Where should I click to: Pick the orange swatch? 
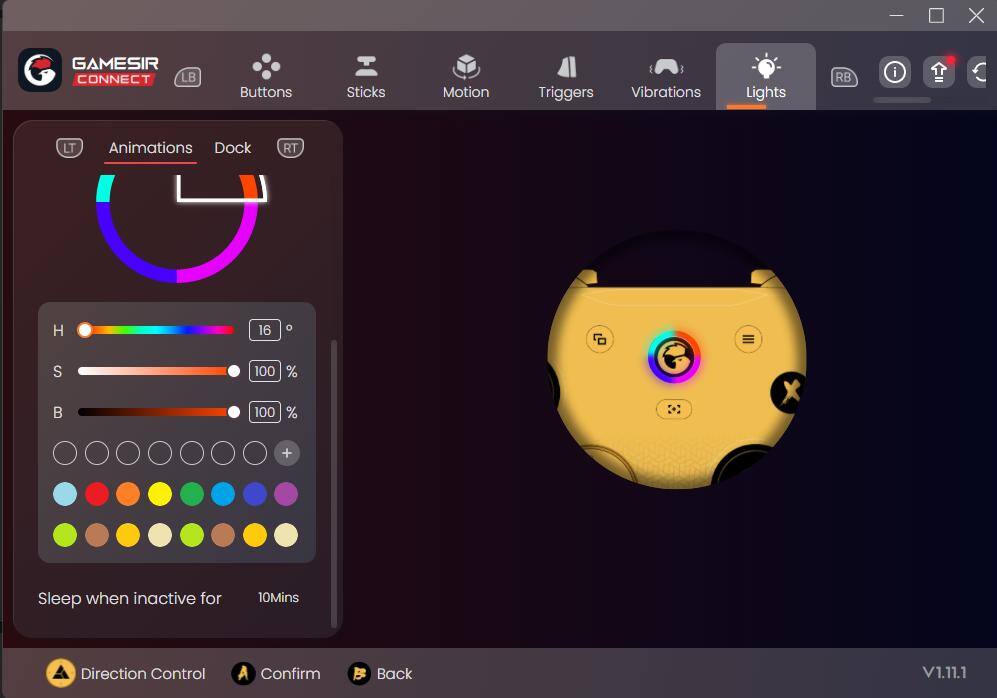point(128,494)
